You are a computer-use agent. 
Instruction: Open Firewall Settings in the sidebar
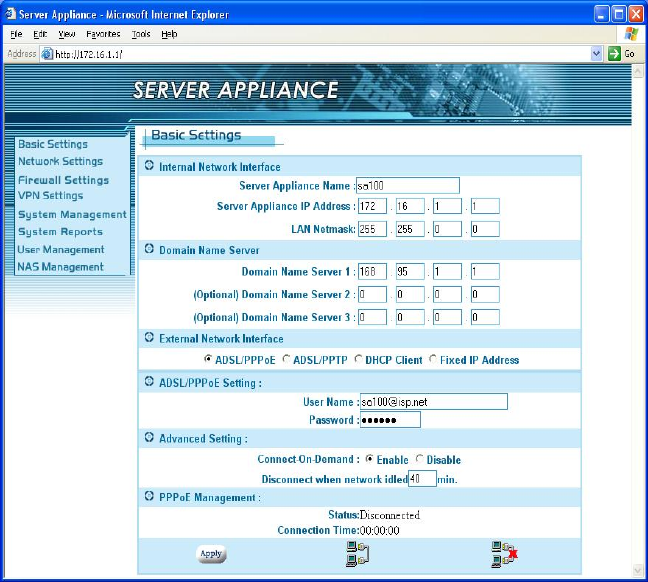[63, 180]
